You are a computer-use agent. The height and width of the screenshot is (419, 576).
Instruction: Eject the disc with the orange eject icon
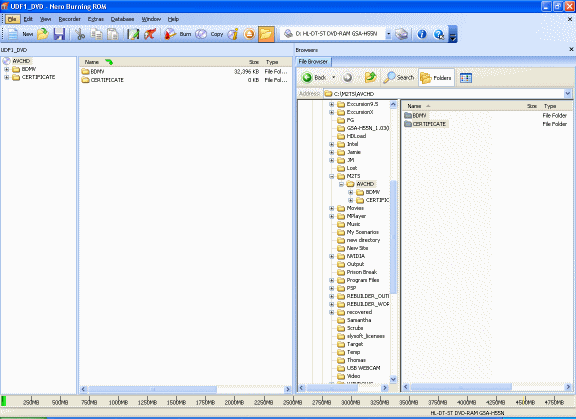tap(249, 34)
